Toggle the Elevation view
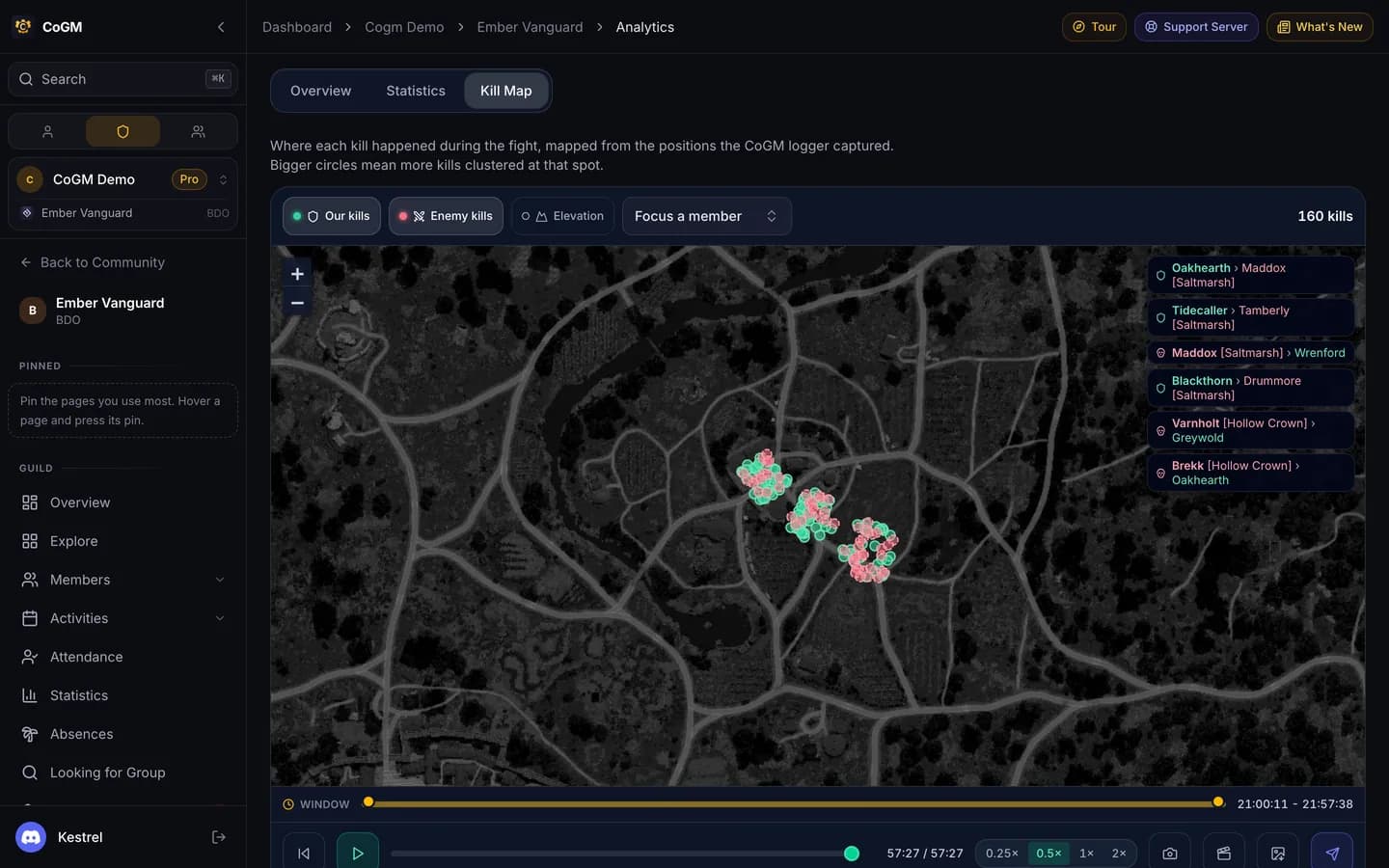The image size is (1389, 868). pyautogui.click(x=563, y=216)
